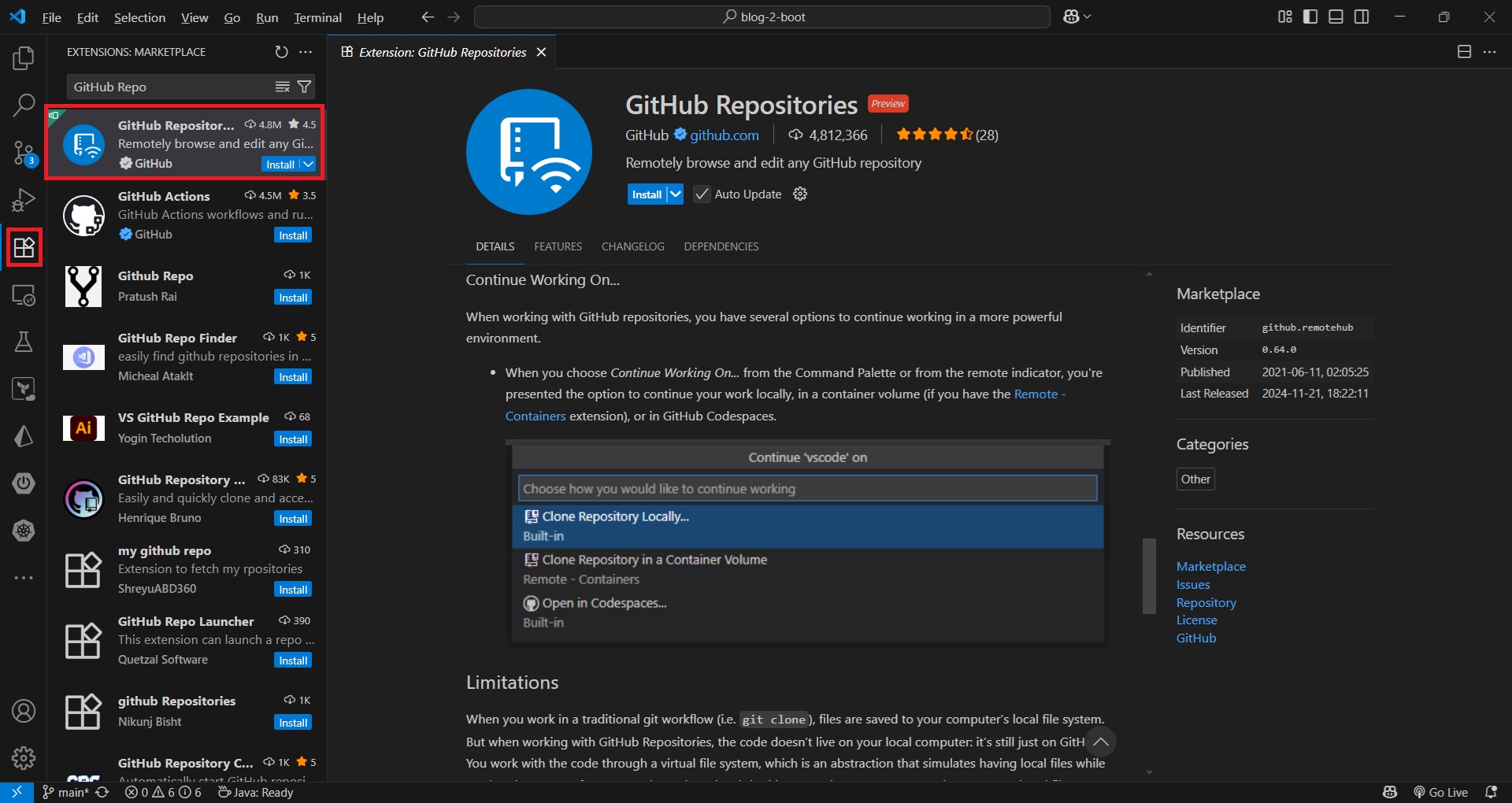
Task: Switch to the DEPENDENCIES tab
Action: click(x=721, y=246)
